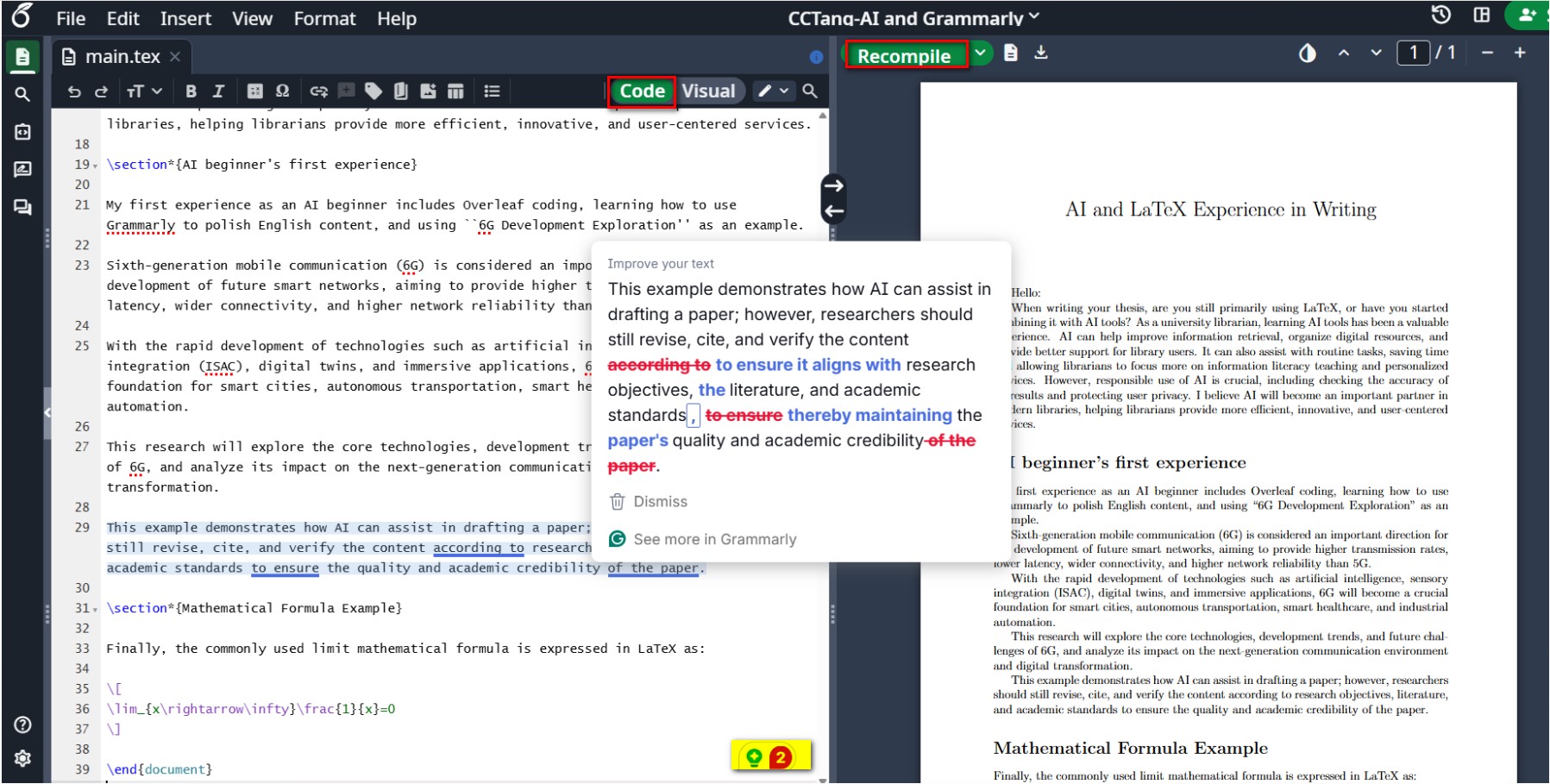Screen dimensions: 1550x784
Task: Open the Overleaf home logo
Action: pos(22,16)
